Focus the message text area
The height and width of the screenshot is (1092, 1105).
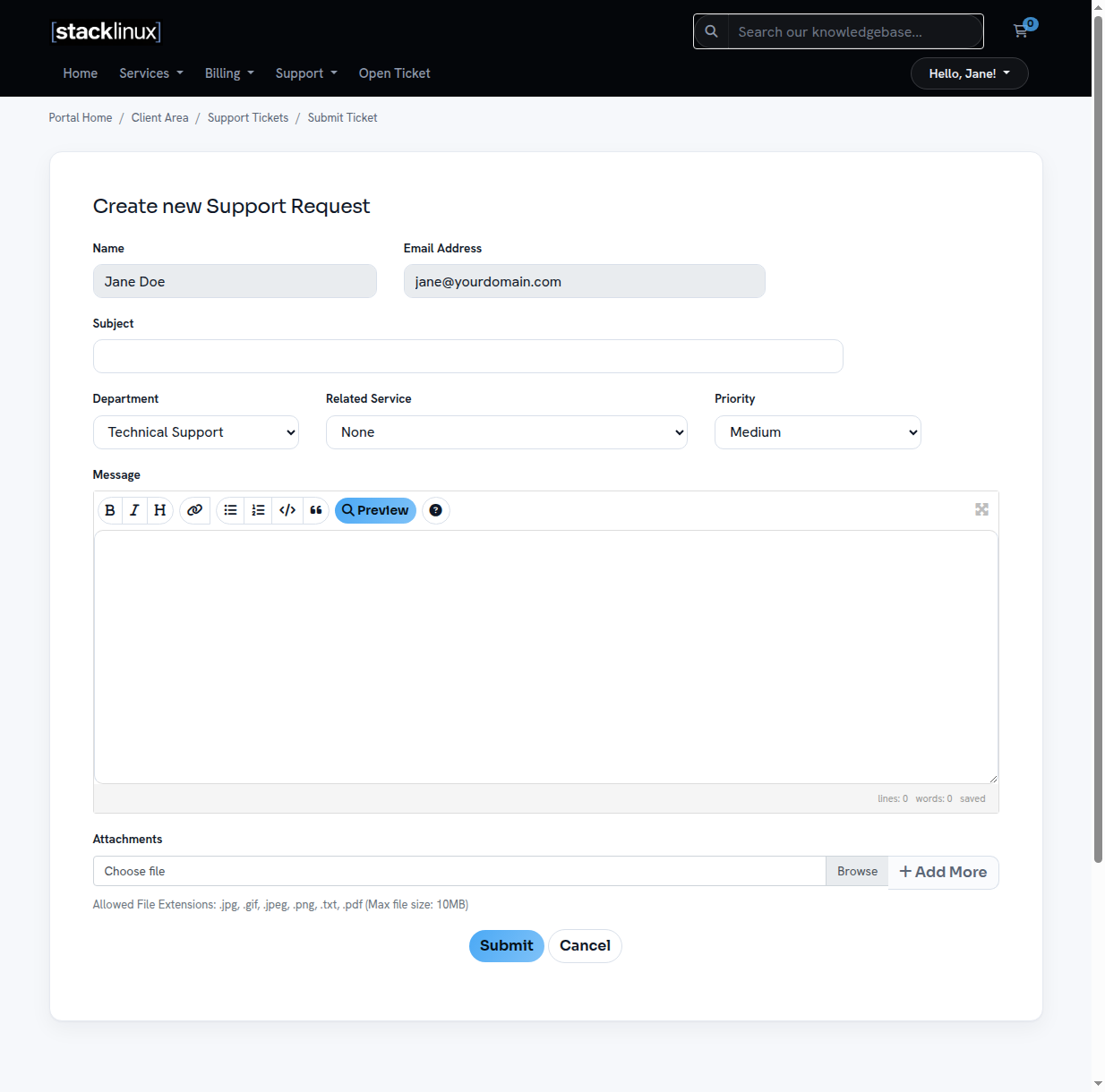tap(546, 657)
